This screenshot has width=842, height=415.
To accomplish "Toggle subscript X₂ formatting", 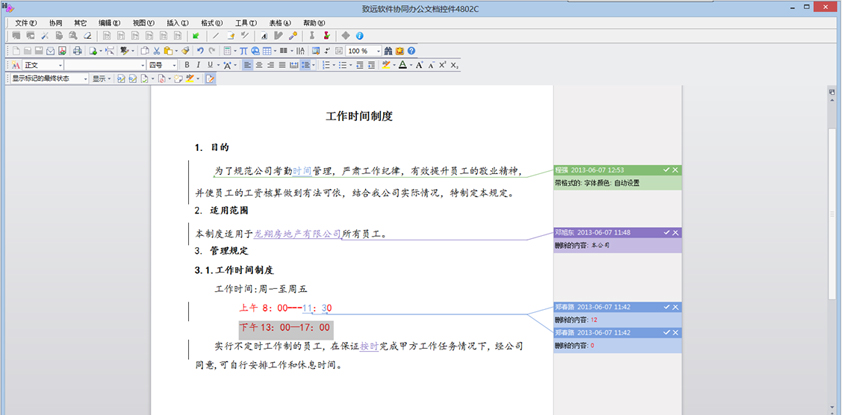I will (x=454, y=65).
